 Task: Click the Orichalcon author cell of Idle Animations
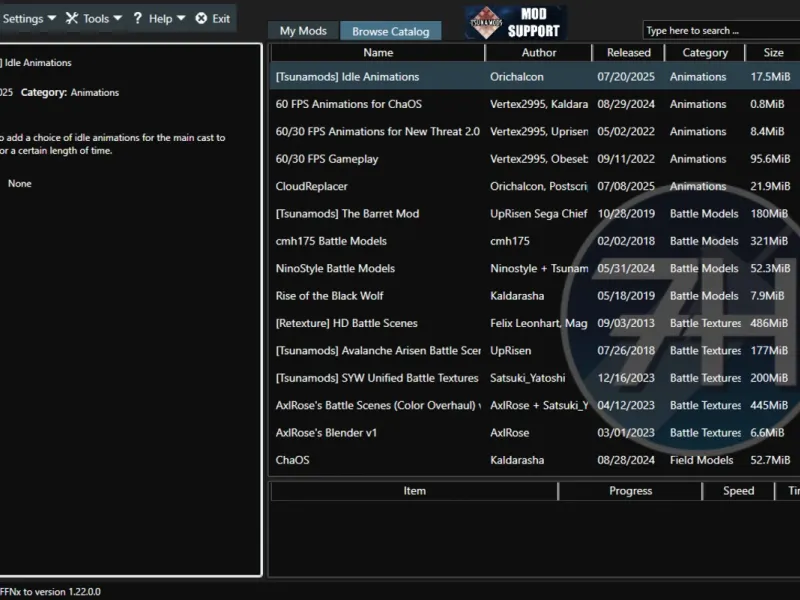(x=516, y=77)
